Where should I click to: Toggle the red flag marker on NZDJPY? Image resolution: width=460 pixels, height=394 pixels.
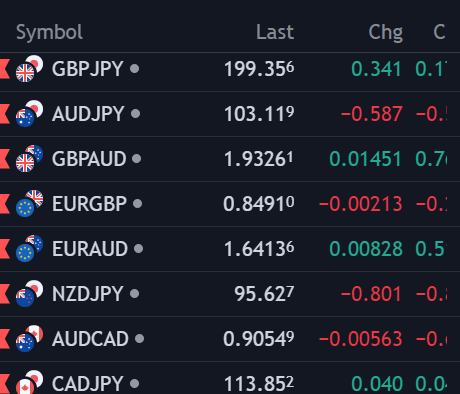point(5,294)
